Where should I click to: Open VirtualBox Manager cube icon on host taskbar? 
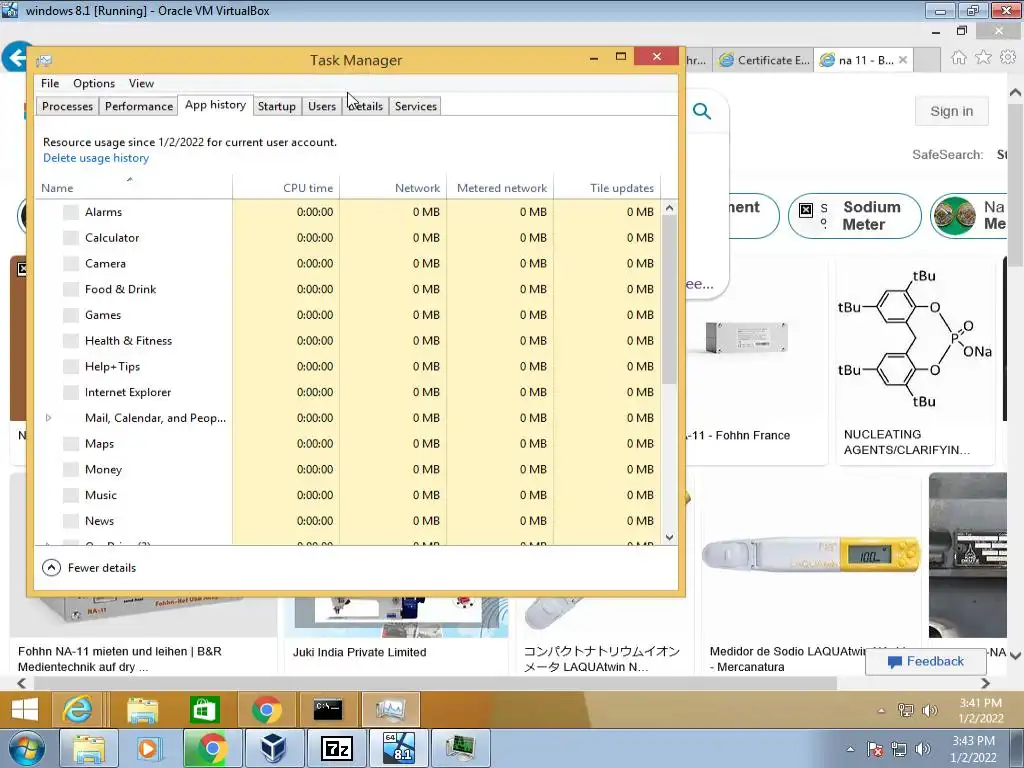pos(274,748)
